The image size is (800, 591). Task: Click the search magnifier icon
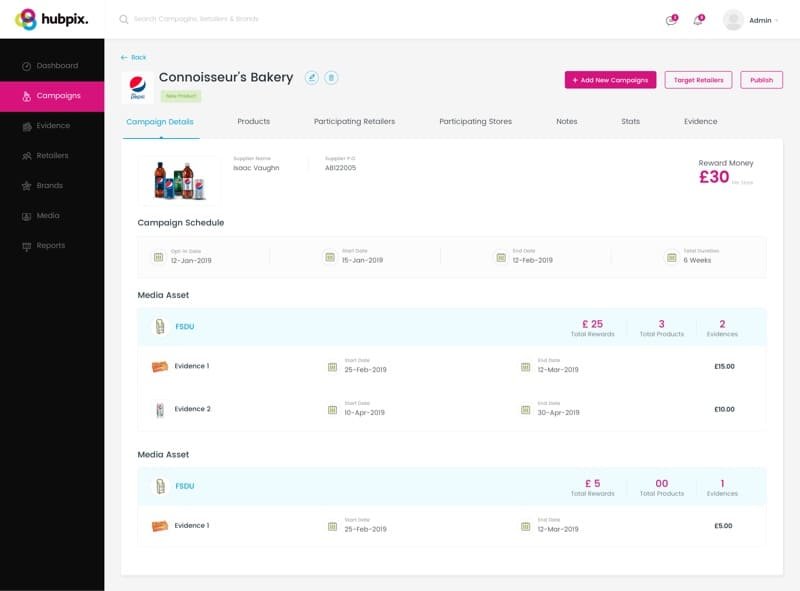point(123,19)
